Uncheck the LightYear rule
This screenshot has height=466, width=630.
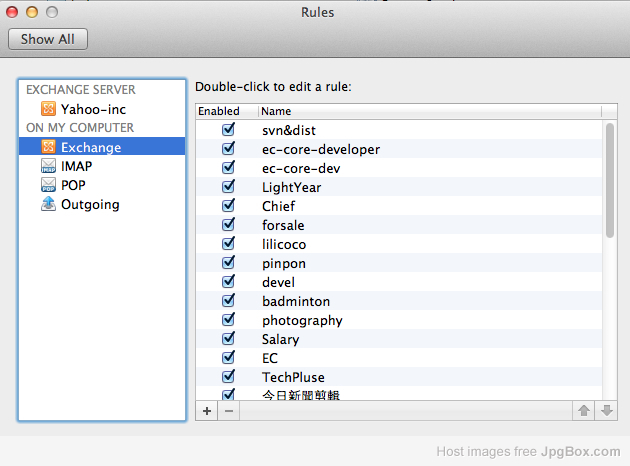click(228, 187)
